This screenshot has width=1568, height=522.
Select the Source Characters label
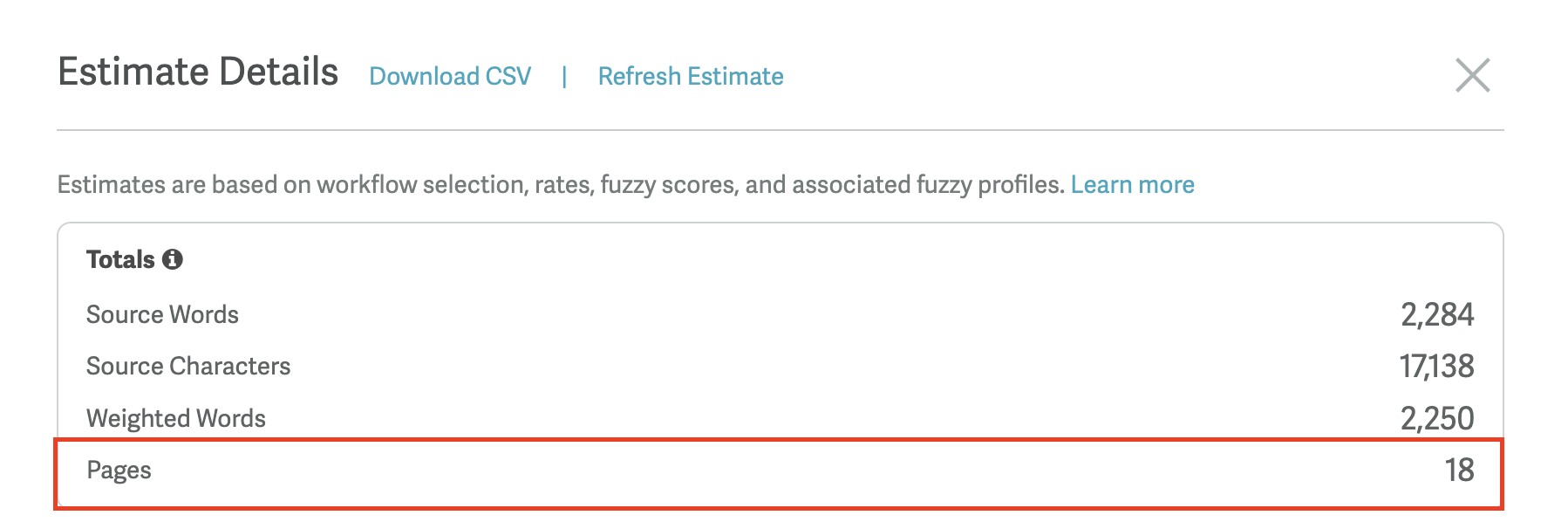(188, 366)
